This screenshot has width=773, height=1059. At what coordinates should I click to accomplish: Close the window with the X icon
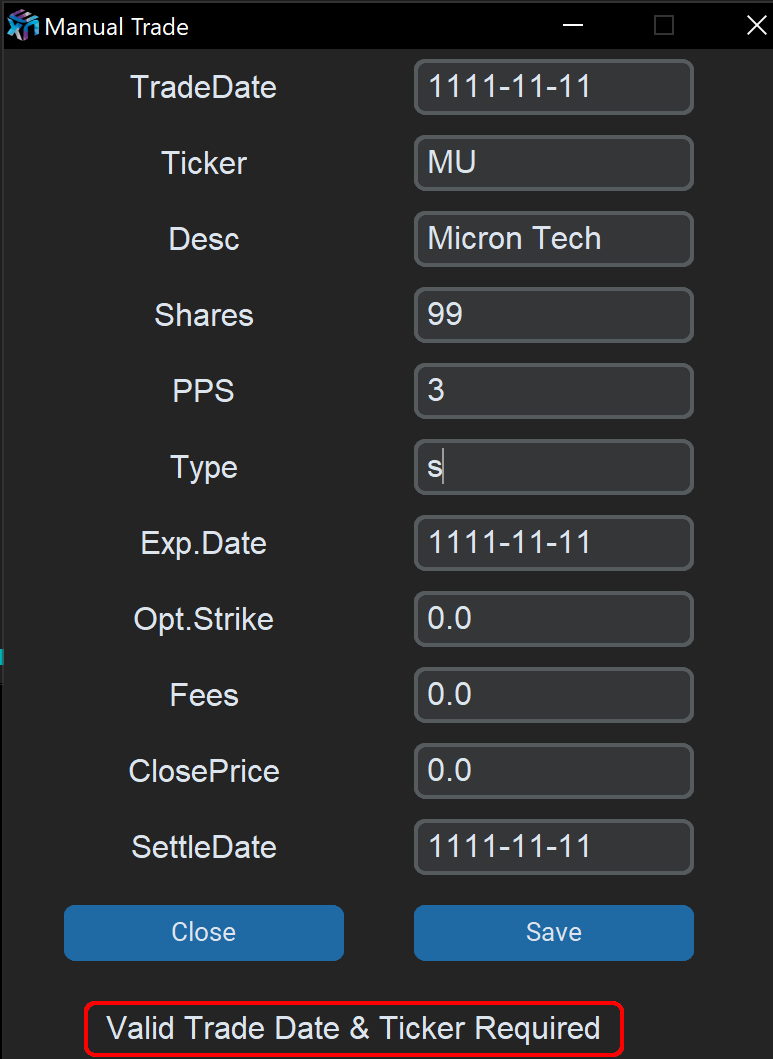pos(756,26)
